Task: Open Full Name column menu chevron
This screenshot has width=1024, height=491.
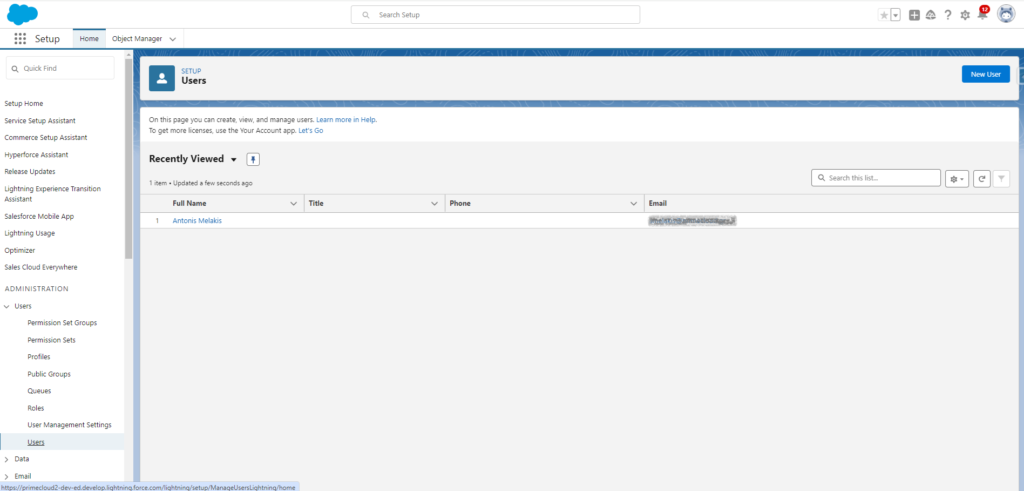Action: pyautogui.click(x=293, y=204)
